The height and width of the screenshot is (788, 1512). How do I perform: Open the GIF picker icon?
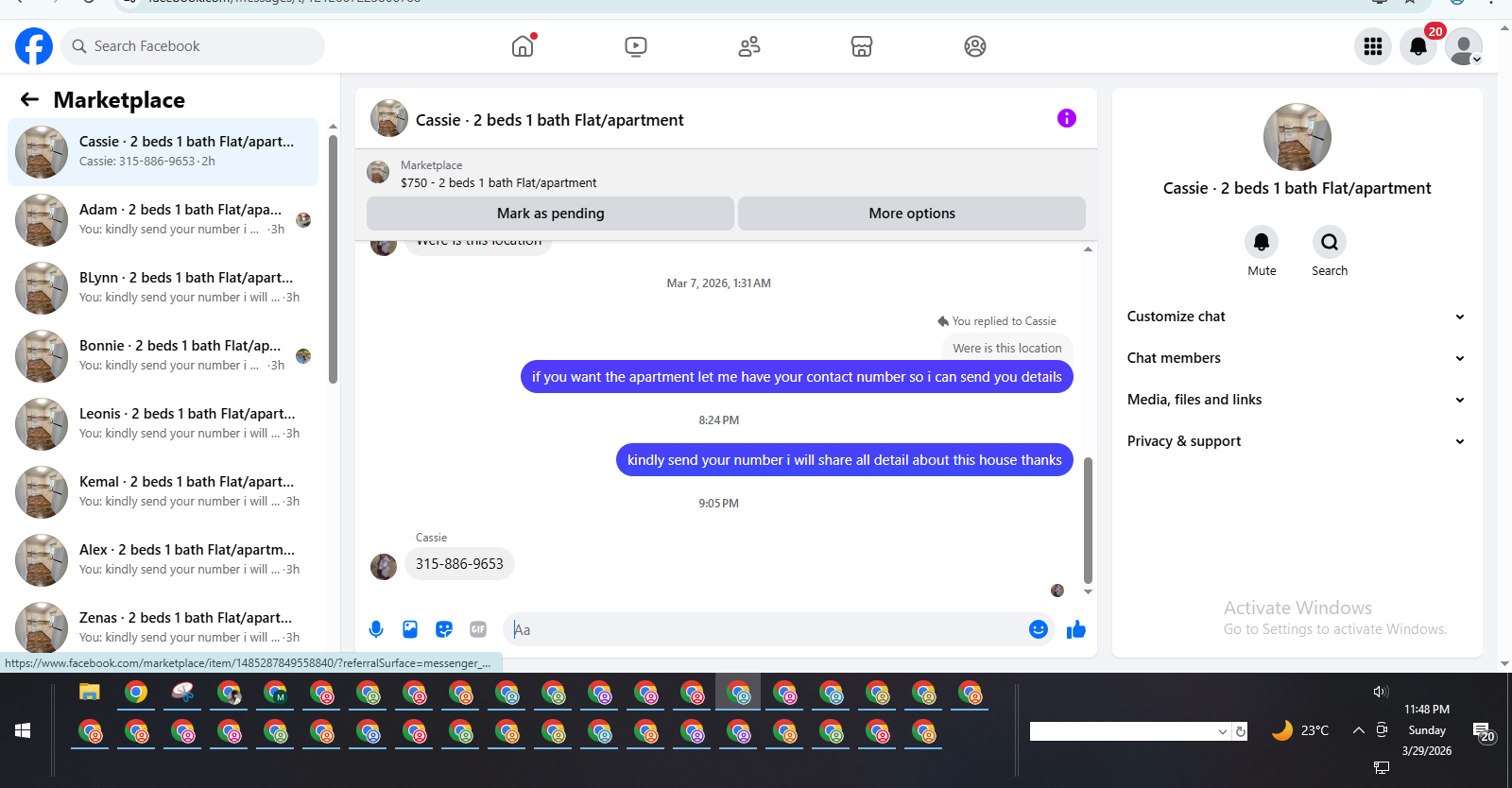click(478, 629)
